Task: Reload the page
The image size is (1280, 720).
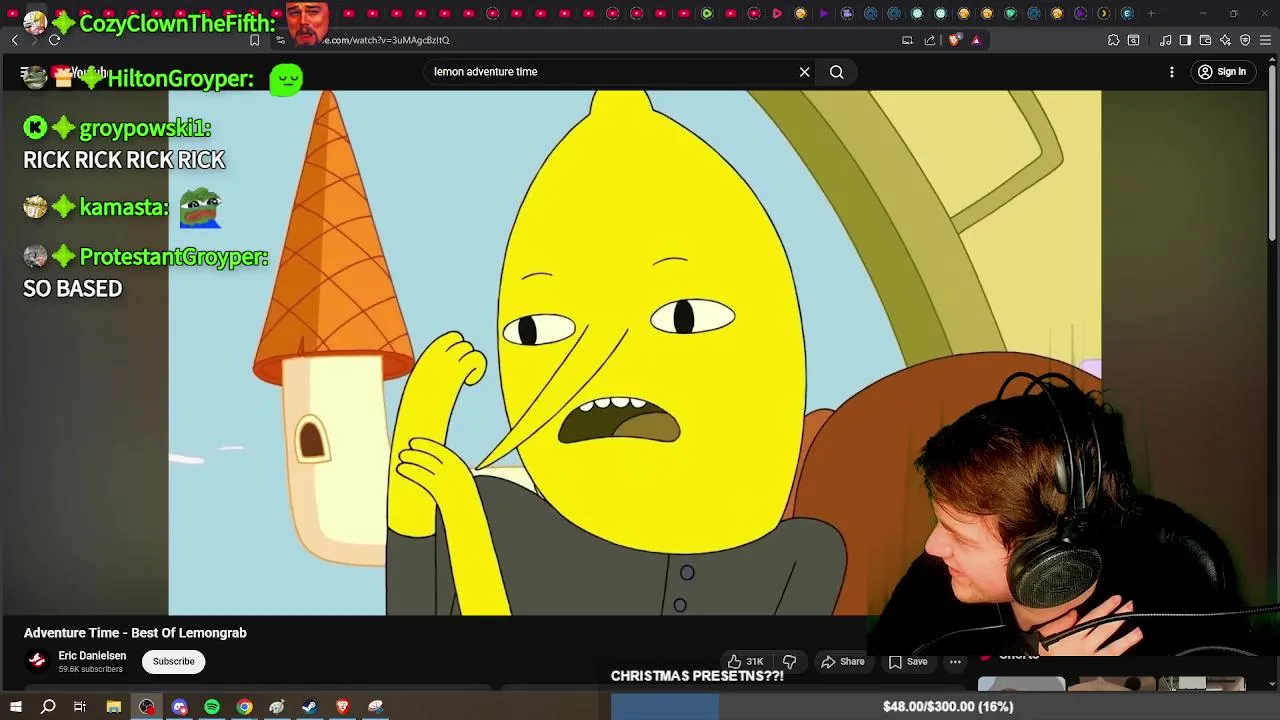Action: coord(54,40)
